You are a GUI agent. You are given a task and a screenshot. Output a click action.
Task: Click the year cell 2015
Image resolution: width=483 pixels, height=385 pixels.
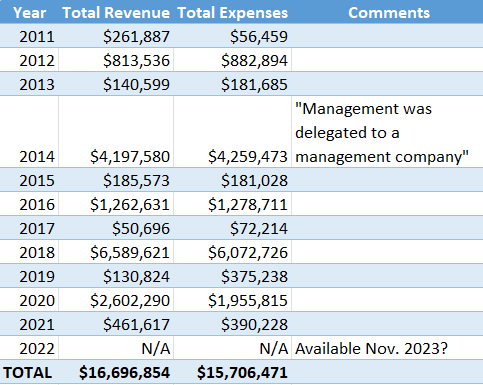(x=29, y=180)
